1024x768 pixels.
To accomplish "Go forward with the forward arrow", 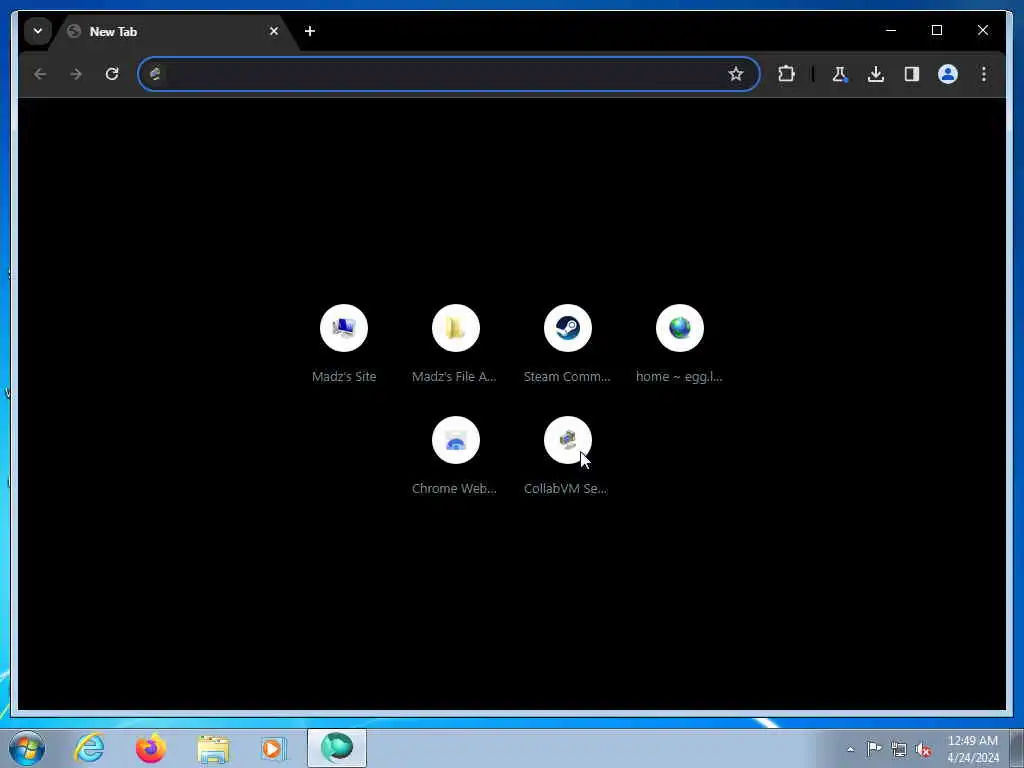I will [76, 74].
